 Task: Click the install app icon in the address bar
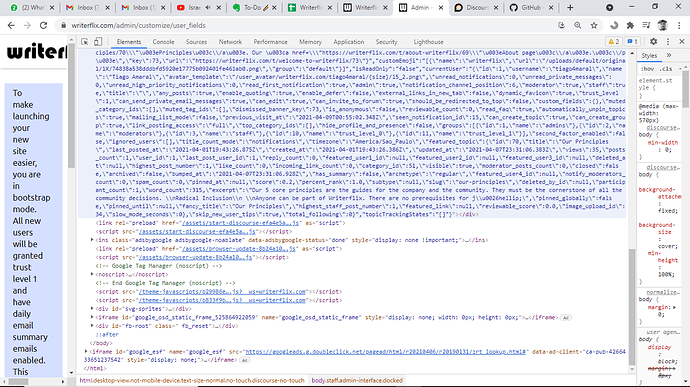pos(561,26)
